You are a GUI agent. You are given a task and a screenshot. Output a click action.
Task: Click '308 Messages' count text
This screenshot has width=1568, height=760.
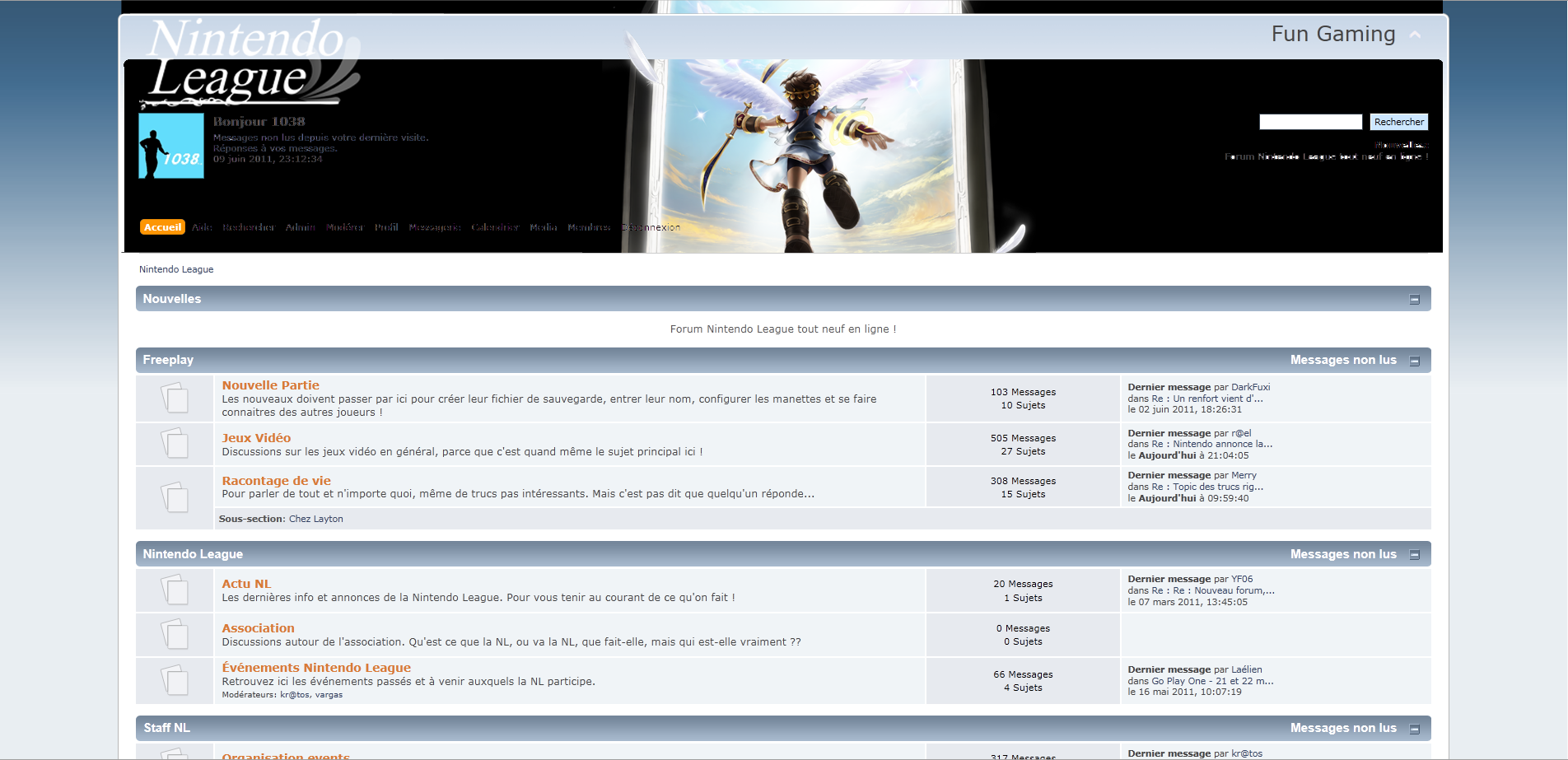[1023, 481]
